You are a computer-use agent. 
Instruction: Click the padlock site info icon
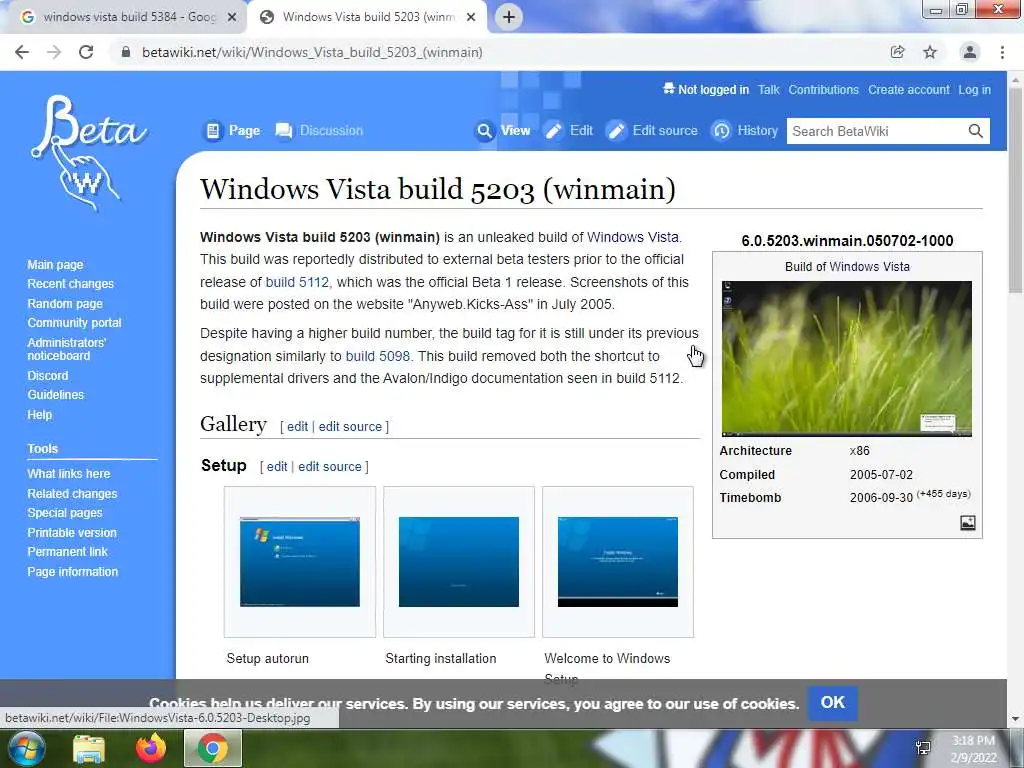point(126,52)
